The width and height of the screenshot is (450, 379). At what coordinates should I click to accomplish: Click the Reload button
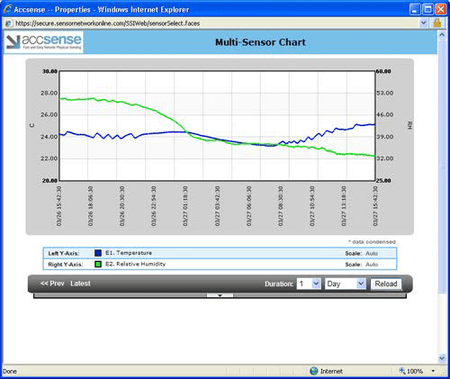click(x=386, y=284)
